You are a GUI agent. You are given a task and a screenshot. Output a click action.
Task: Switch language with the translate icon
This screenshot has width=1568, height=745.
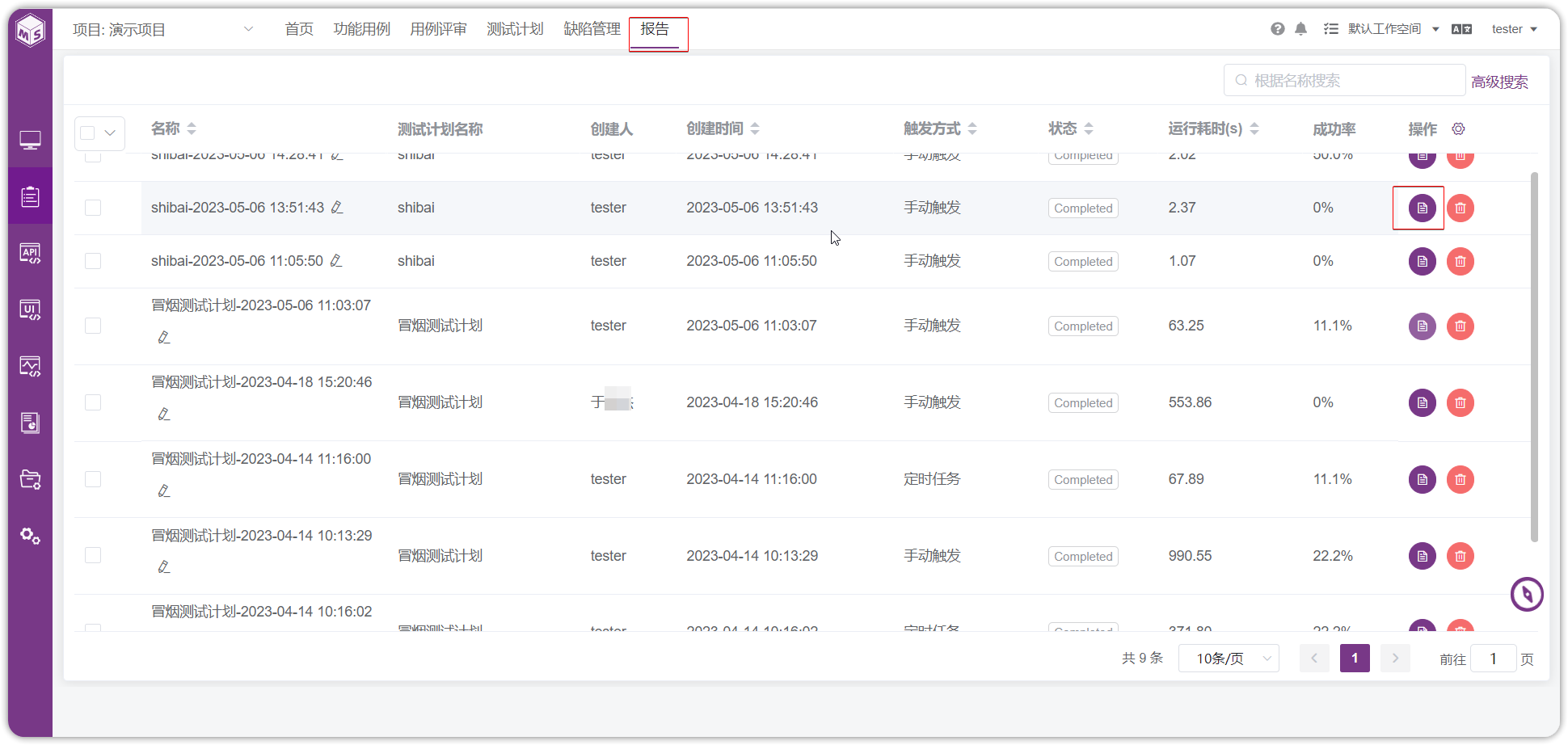tap(1461, 29)
